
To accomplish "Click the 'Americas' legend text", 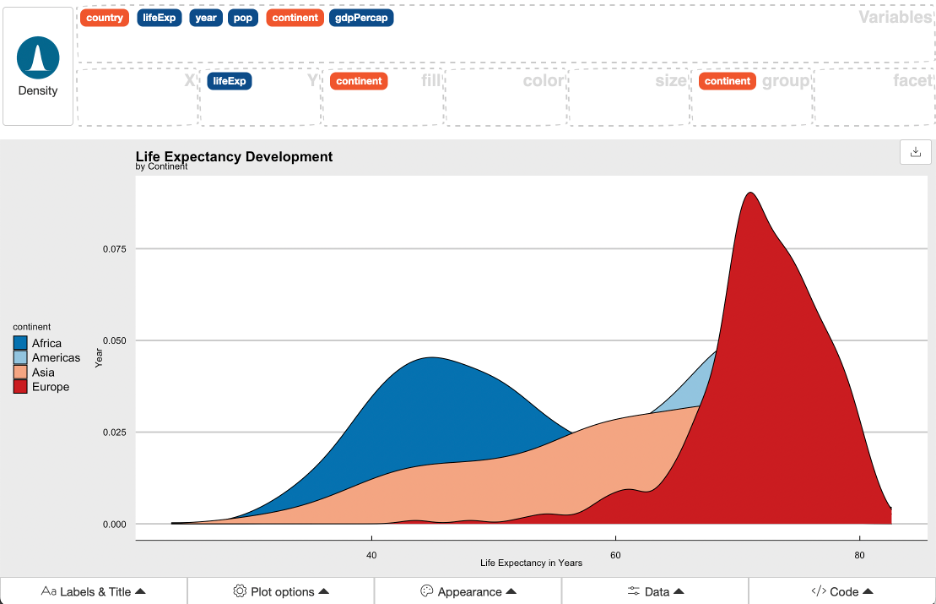I will 56,358.
